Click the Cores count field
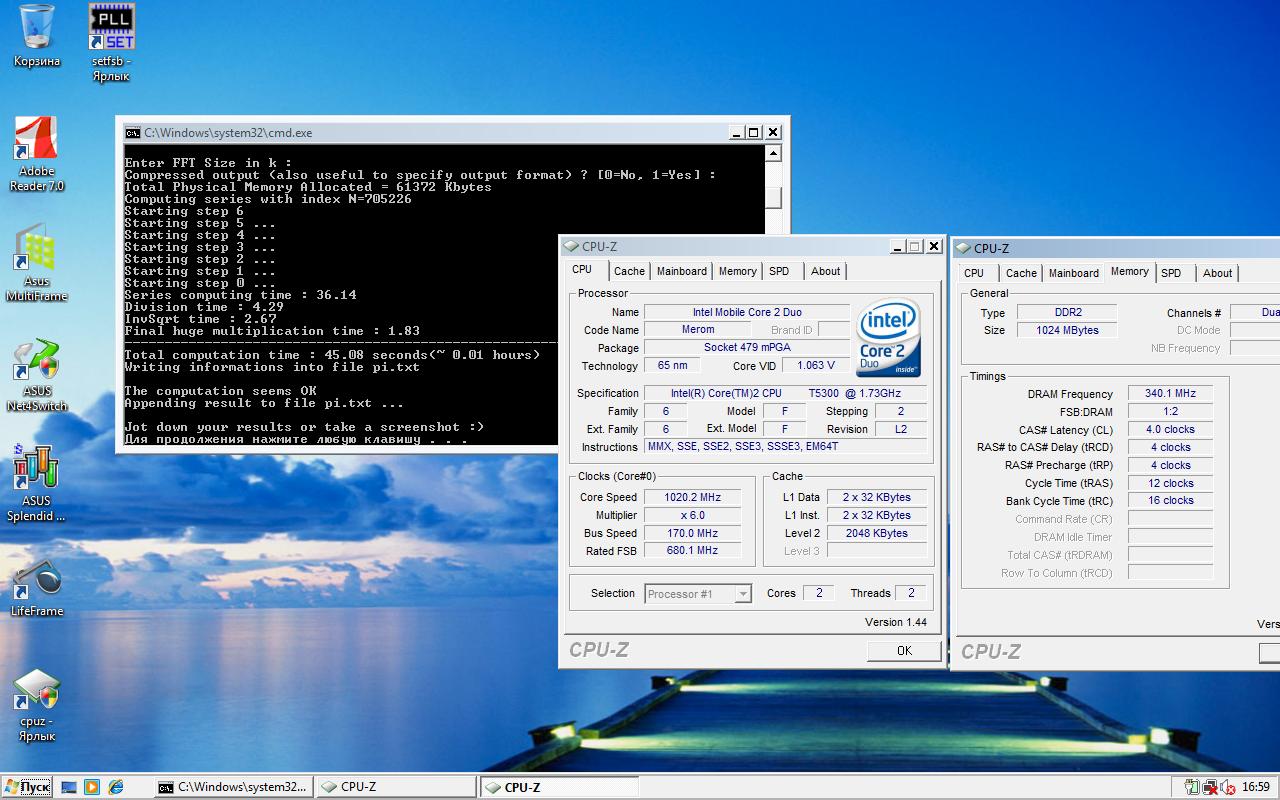Image resolution: width=1280 pixels, height=800 pixels. click(818, 593)
